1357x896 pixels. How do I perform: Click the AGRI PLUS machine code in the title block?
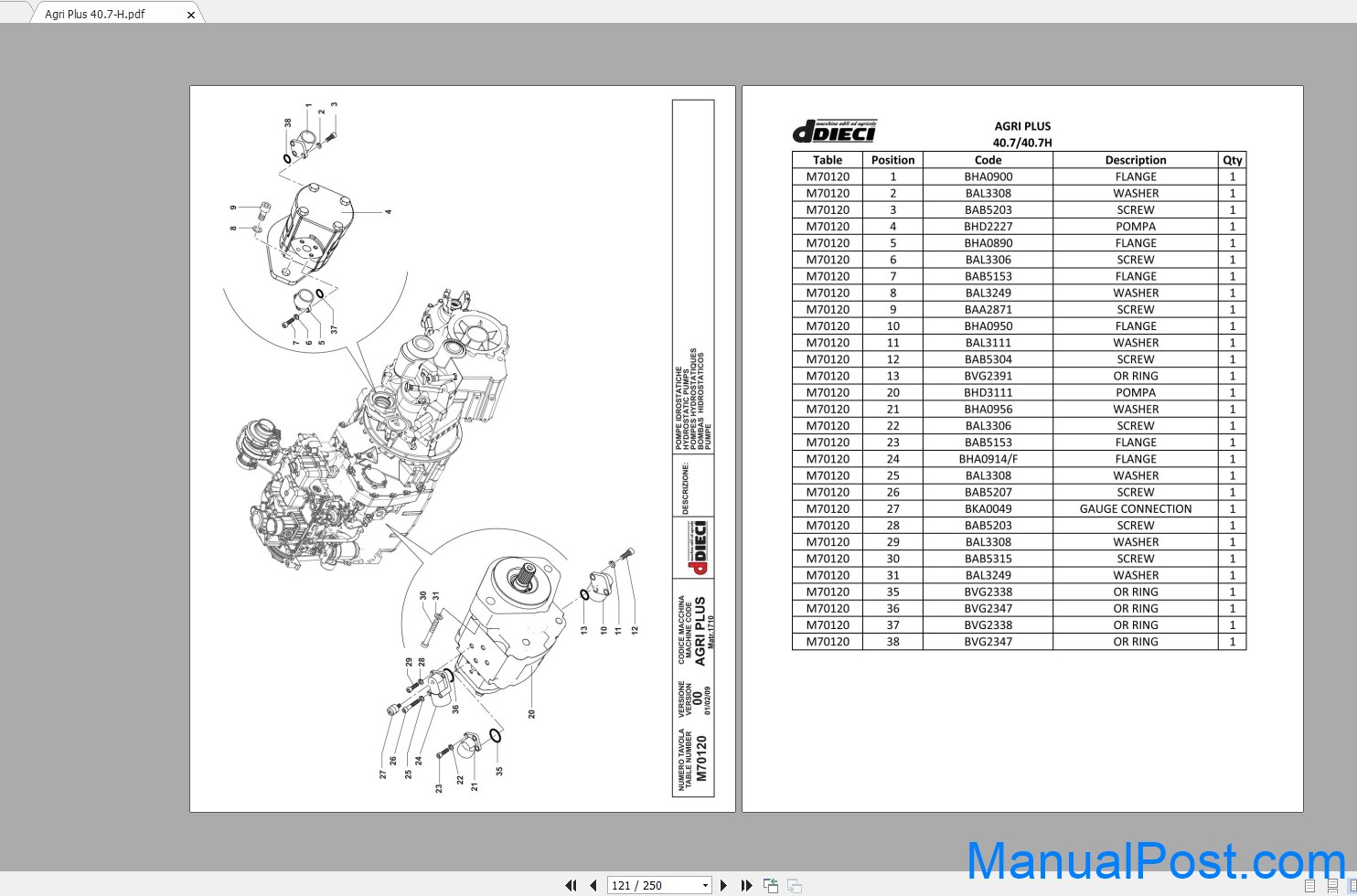(700, 632)
